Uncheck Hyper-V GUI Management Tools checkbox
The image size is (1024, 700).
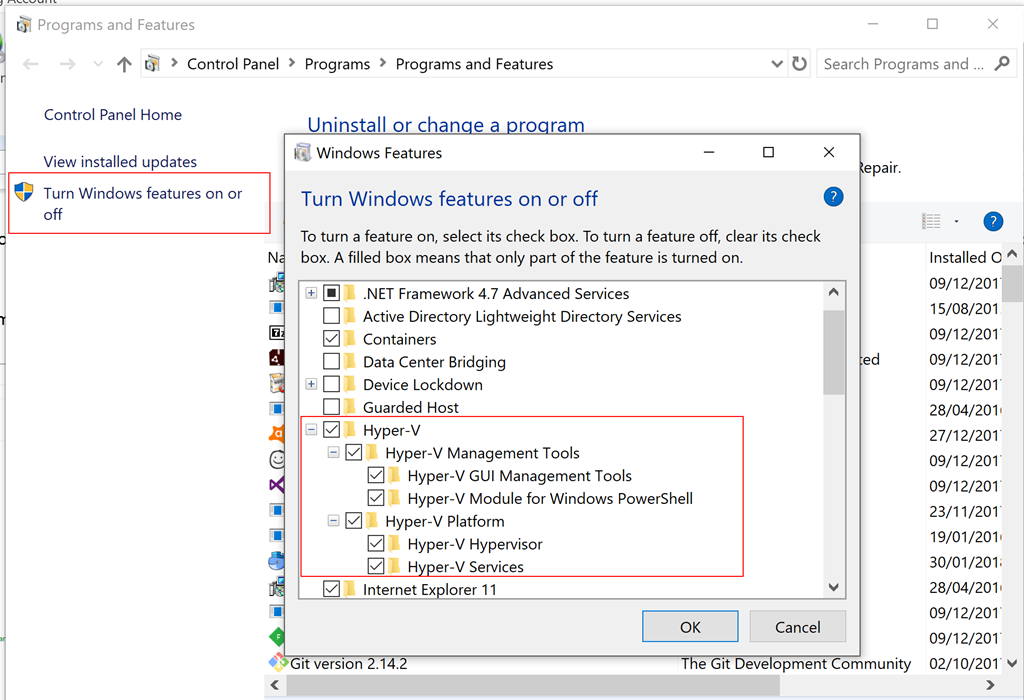[376, 475]
